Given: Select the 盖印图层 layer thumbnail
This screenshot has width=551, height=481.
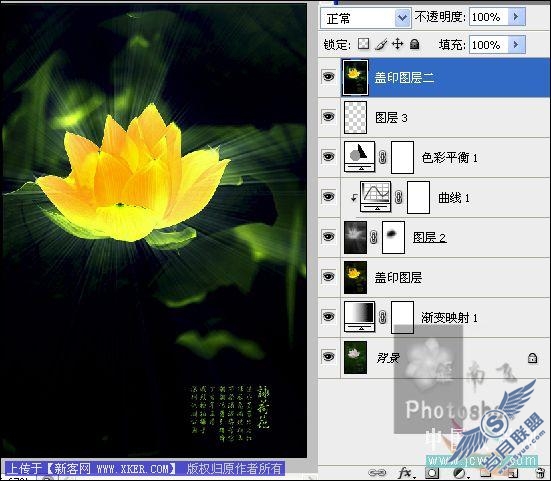Looking at the screenshot, I should [355, 277].
